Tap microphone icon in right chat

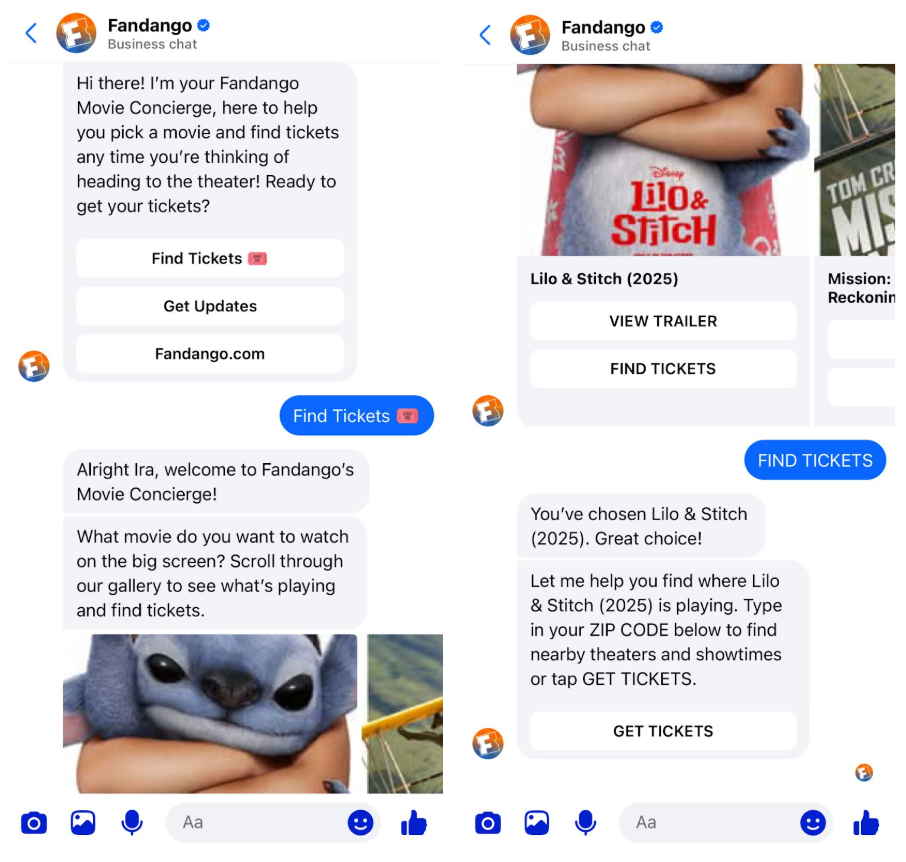585,823
